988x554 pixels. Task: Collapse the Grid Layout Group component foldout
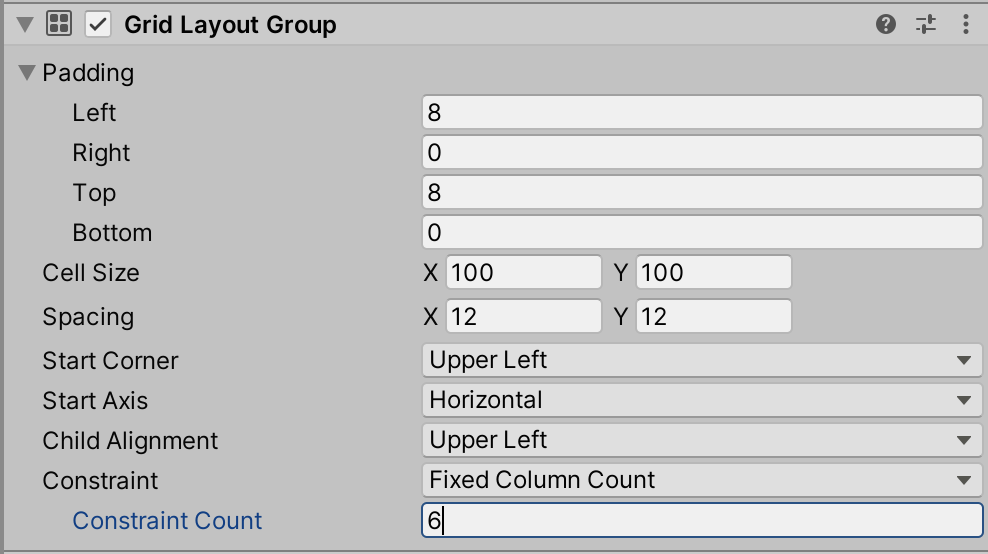(25, 25)
